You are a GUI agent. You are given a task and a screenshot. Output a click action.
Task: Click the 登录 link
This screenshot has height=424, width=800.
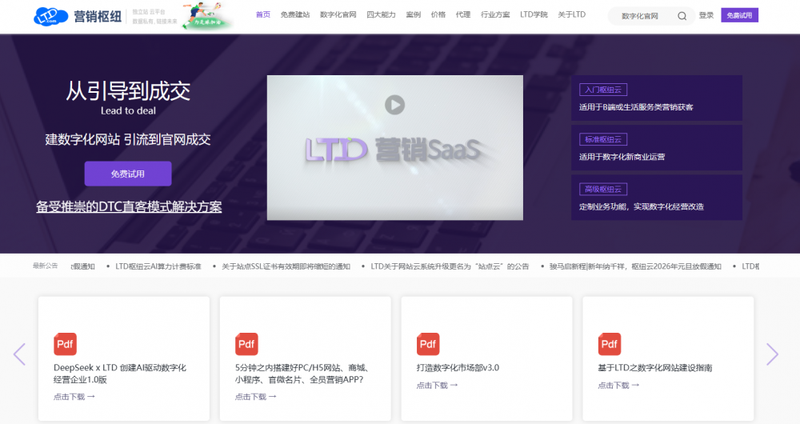706,15
